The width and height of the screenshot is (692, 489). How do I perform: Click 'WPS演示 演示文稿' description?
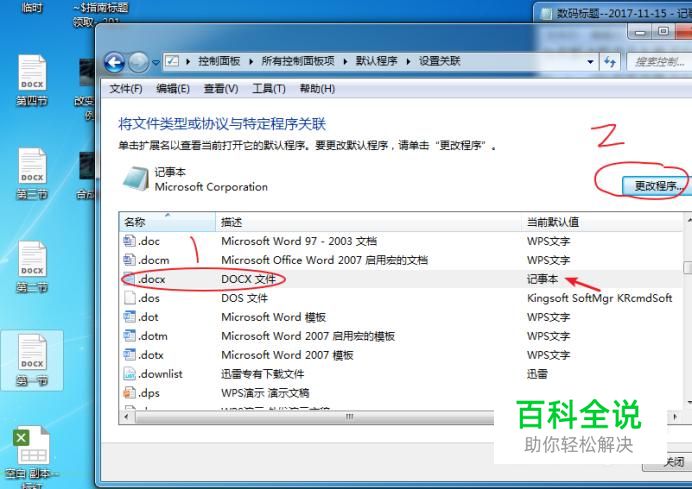[265, 393]
